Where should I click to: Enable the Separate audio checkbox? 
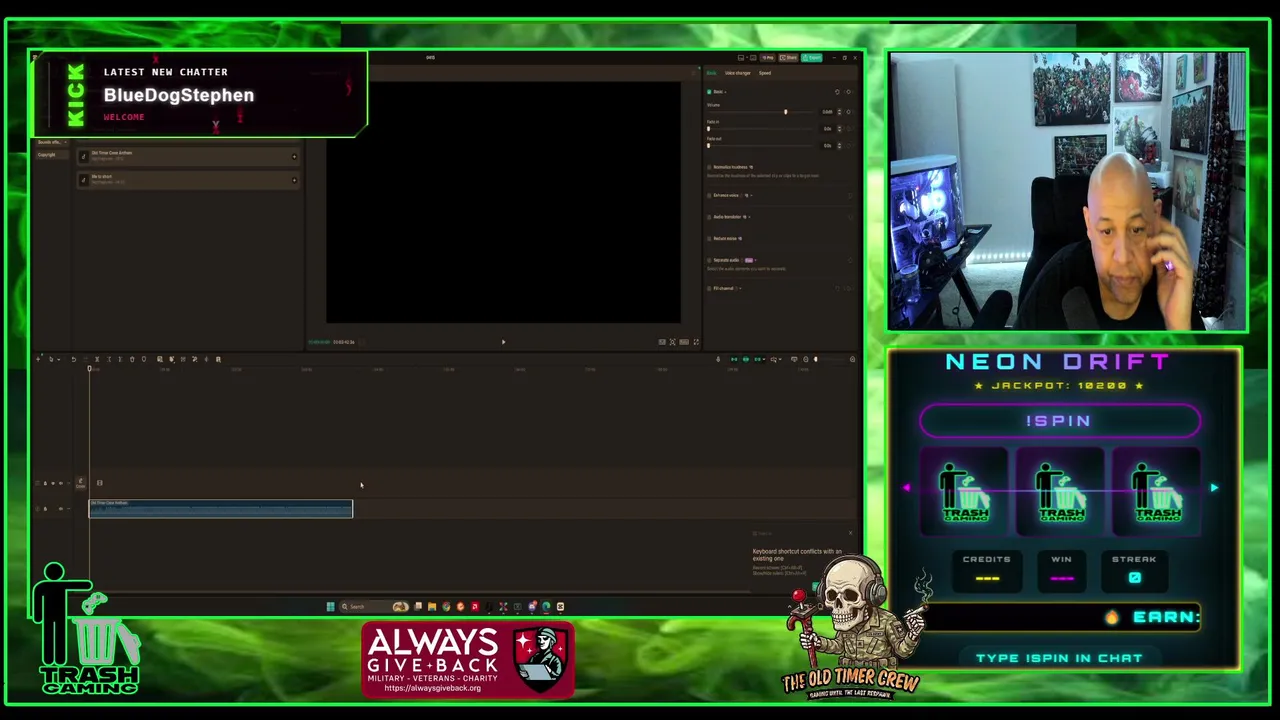tap(709, 260)
